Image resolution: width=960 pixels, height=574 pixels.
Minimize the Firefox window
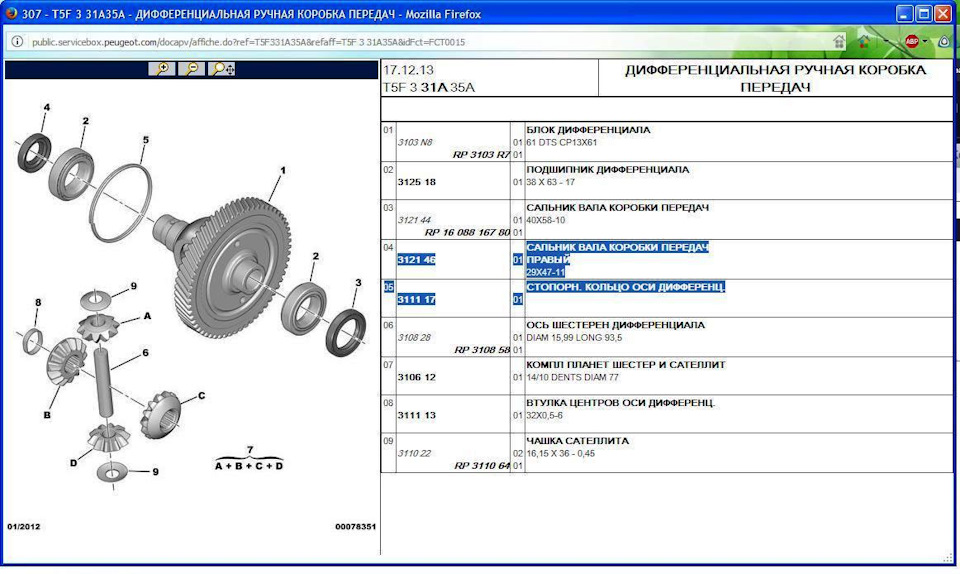point(905,13)
